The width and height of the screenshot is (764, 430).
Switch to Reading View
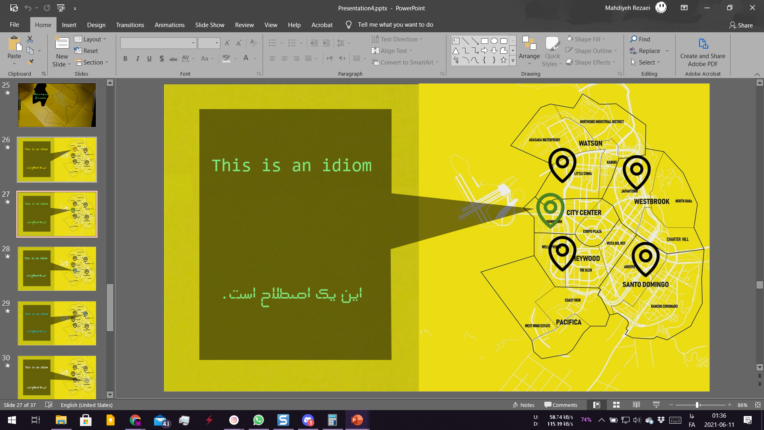(636, 405)
